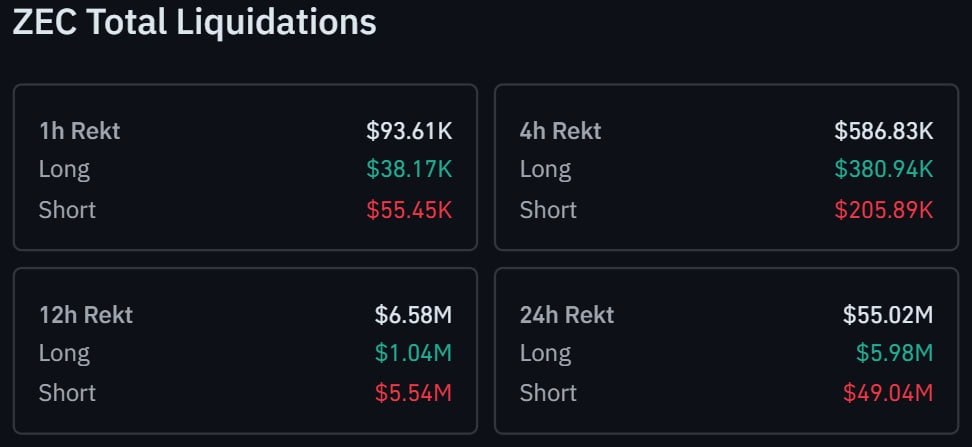Click the 24h Rekt label
Screen dimensions: 972x447
coord(567,315)
